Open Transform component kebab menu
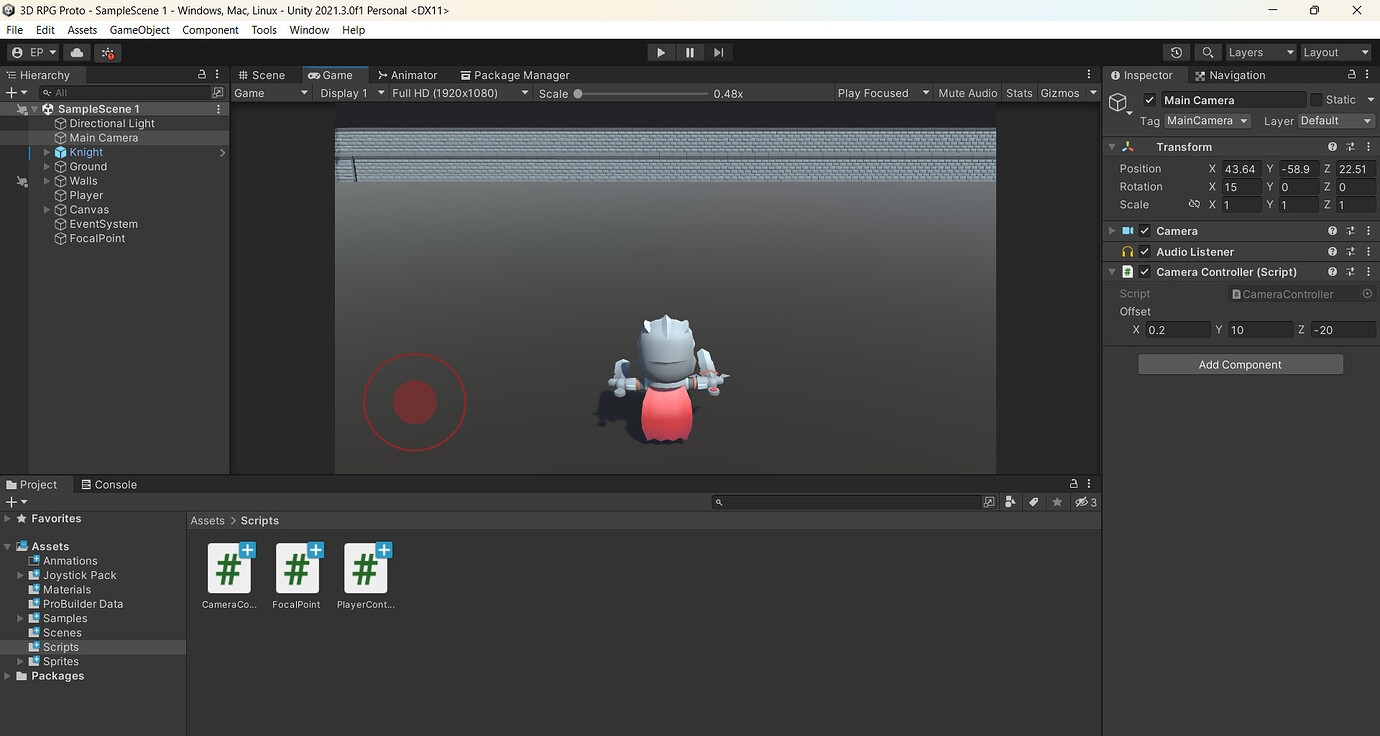The image size is (1380, 736). [1368, 147]
